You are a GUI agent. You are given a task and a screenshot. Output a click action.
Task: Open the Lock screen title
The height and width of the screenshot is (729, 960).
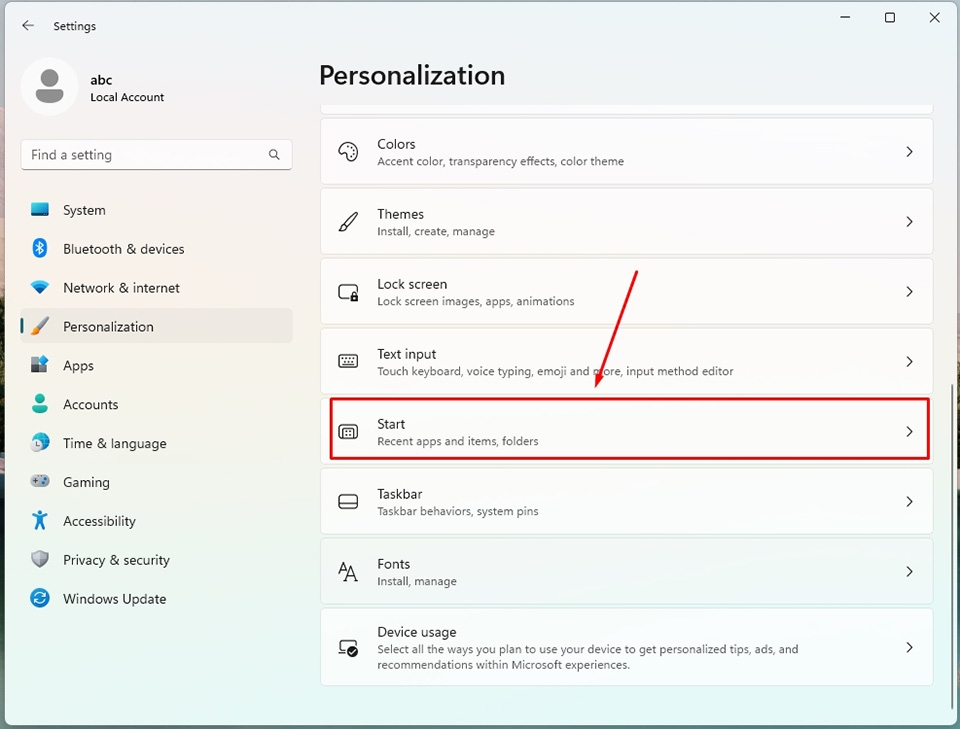(x=412, y=284)
